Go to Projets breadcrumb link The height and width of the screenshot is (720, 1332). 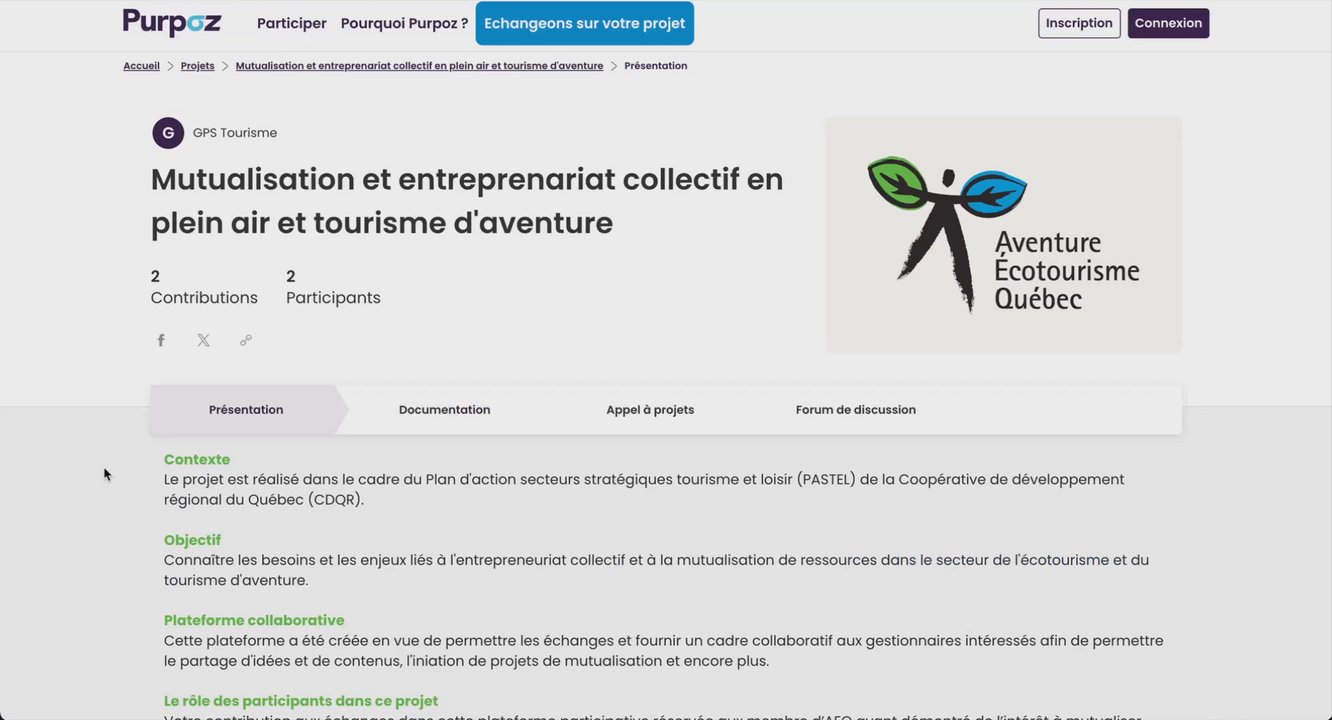197,66
